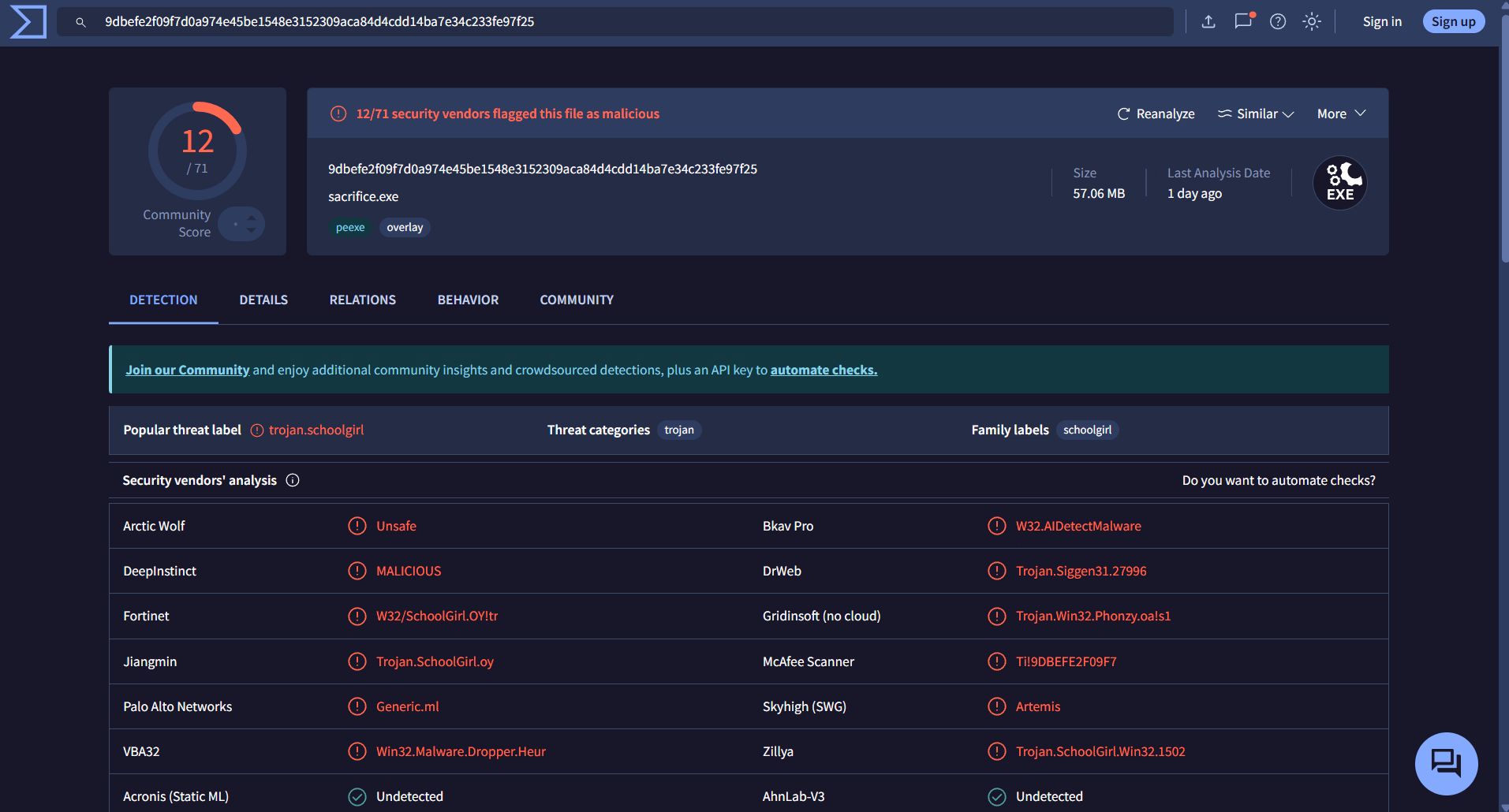The height and width of the screenshot is (812, 1509).
Task: Follow the Join our Community link
Action: [x=188, y=370]
